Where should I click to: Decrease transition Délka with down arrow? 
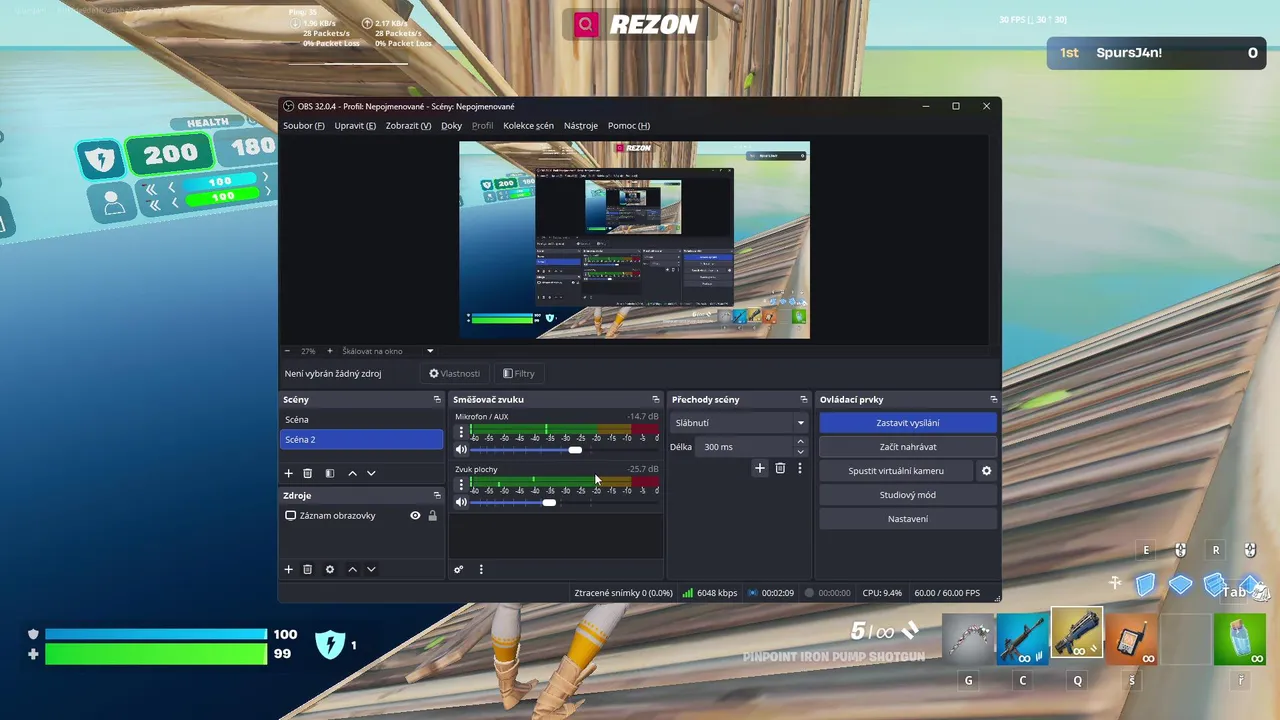click(800, 452)
